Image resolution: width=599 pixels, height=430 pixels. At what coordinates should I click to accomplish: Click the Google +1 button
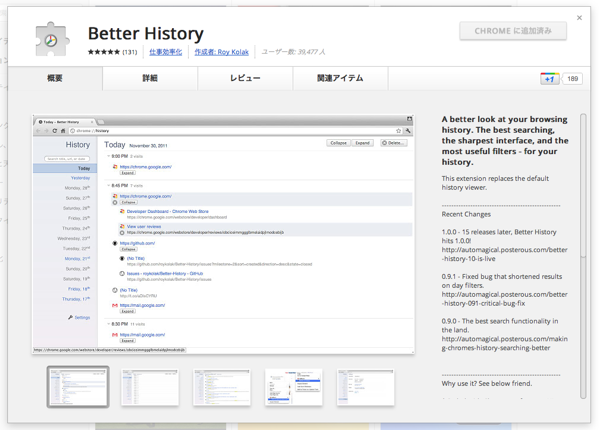pos(550,79)
